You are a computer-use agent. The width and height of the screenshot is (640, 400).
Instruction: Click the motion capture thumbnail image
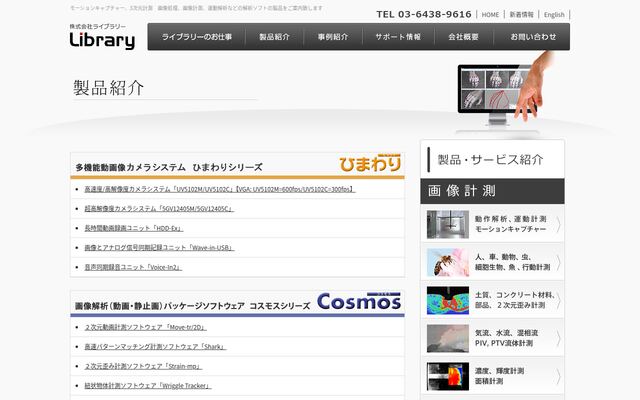tap(448, 224)
